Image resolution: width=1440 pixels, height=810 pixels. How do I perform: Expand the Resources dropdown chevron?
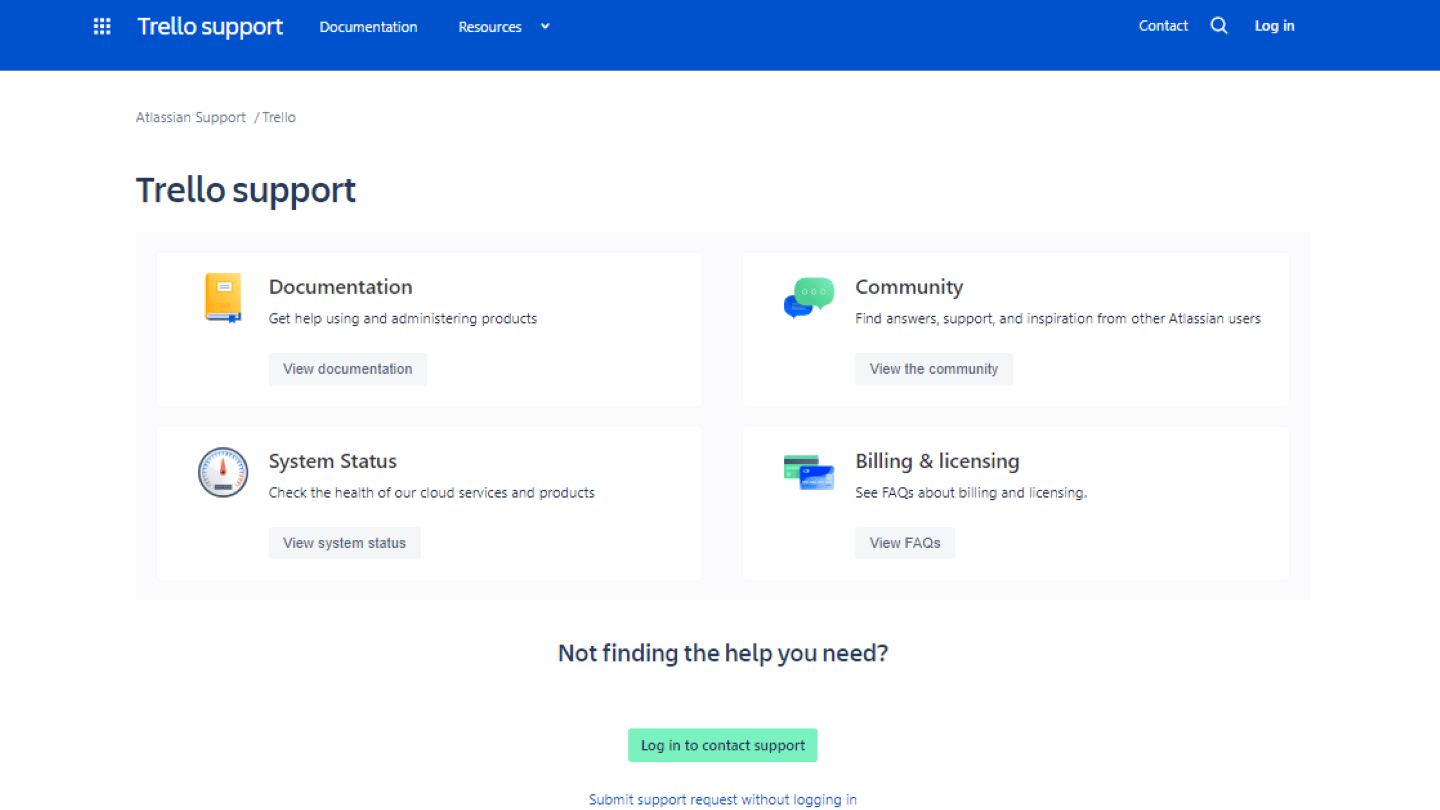coord(545,27)
